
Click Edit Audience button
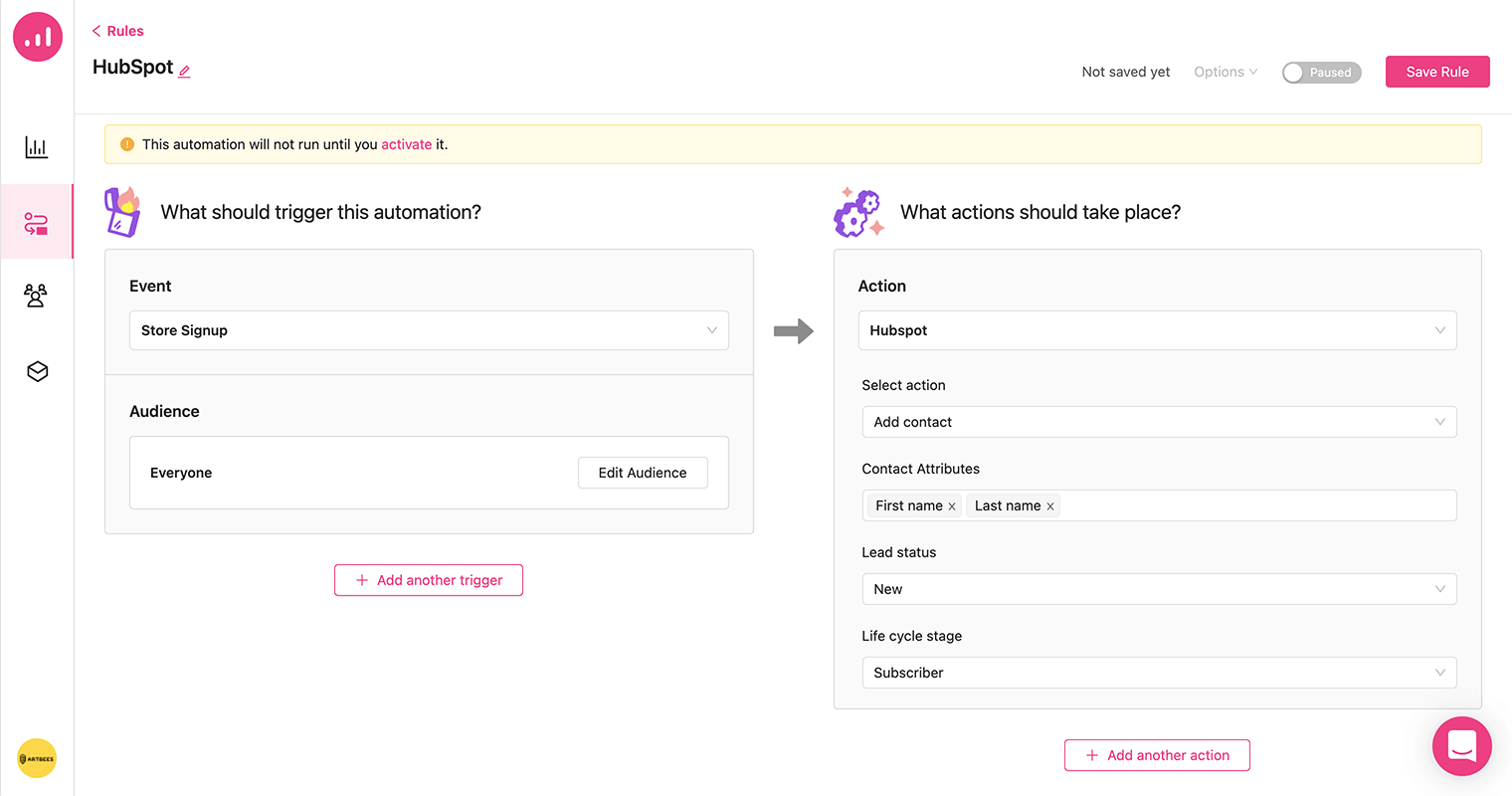(x=643, y=473)
